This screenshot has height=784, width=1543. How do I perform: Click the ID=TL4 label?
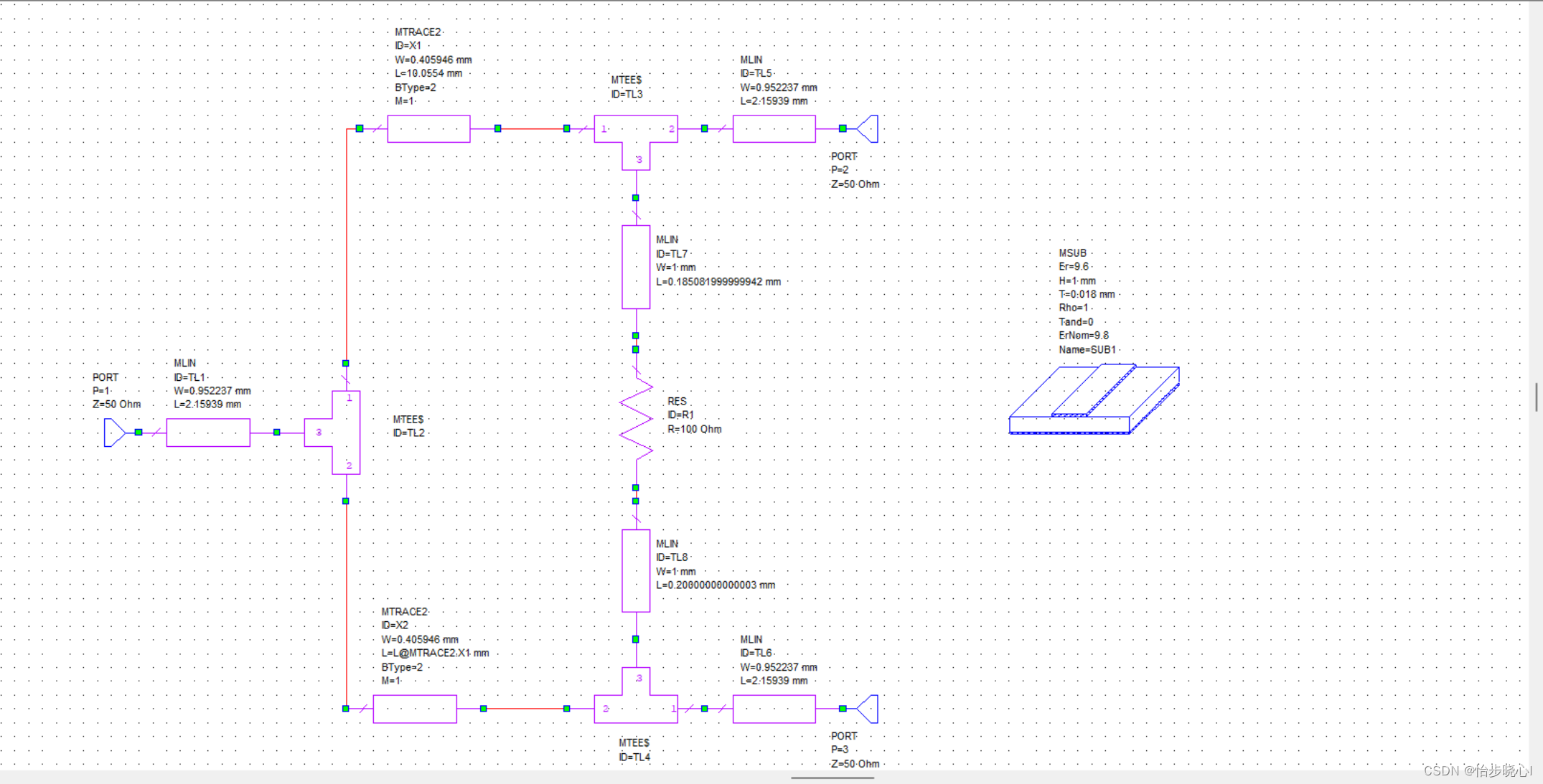pos(634,757)
